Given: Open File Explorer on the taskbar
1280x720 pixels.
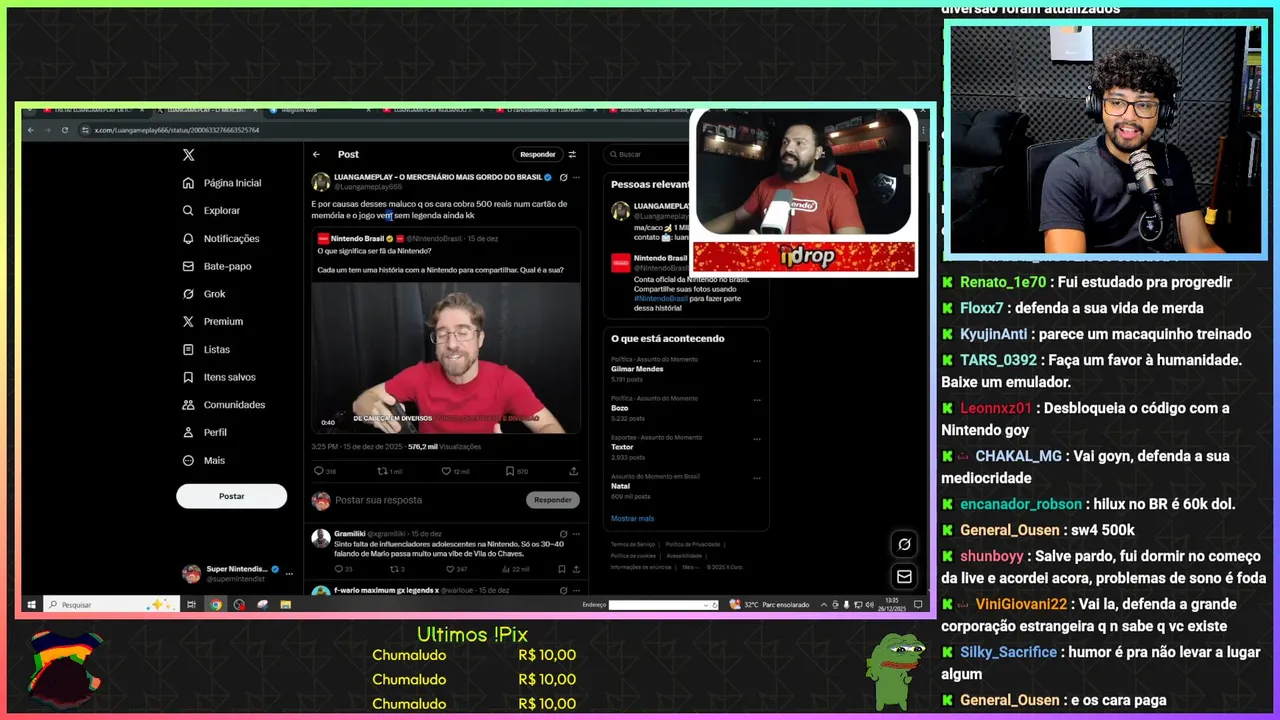Looking at the screenshot, I should tap(285, 604).
